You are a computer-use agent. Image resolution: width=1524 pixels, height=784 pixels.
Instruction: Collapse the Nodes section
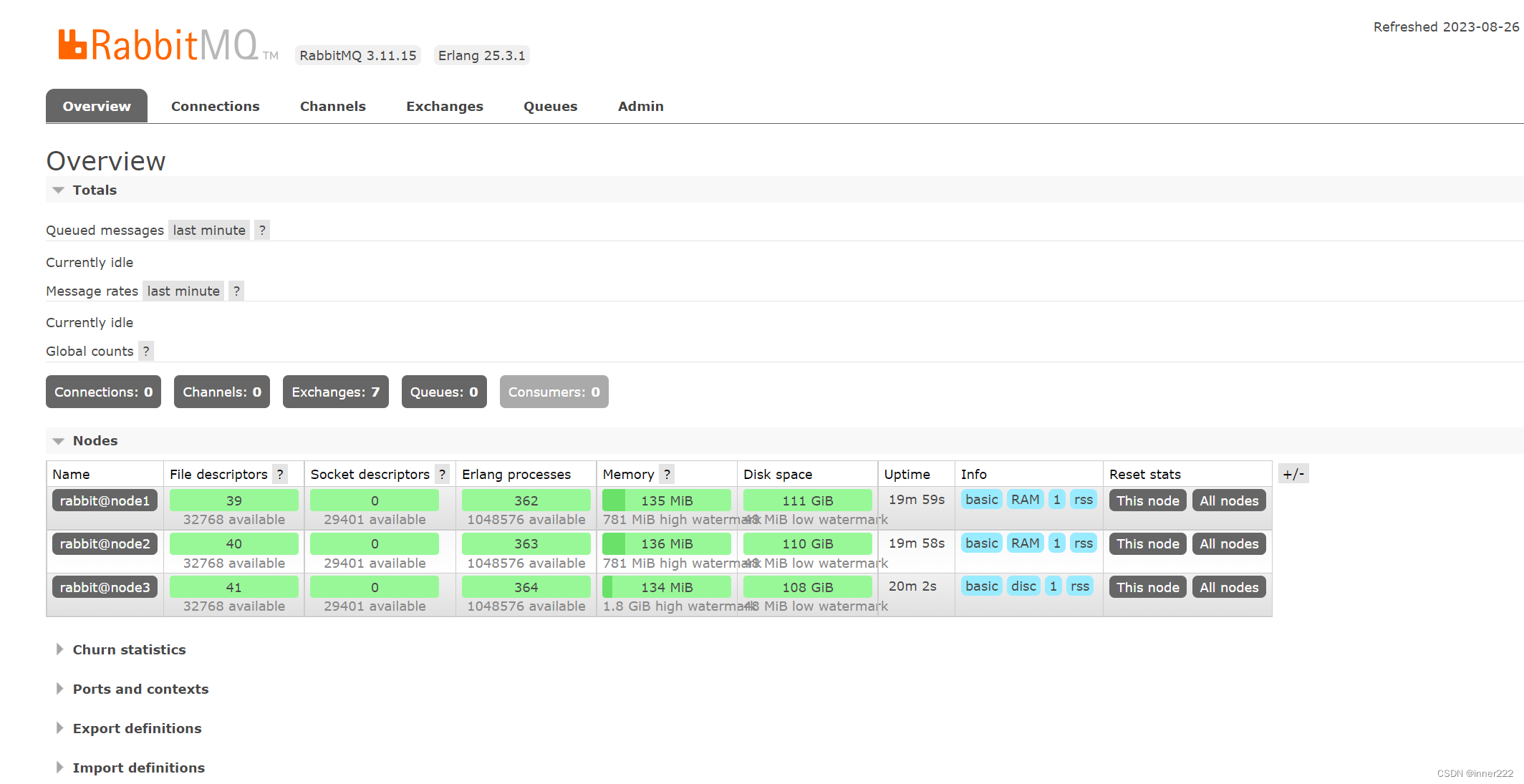(85, 440)
